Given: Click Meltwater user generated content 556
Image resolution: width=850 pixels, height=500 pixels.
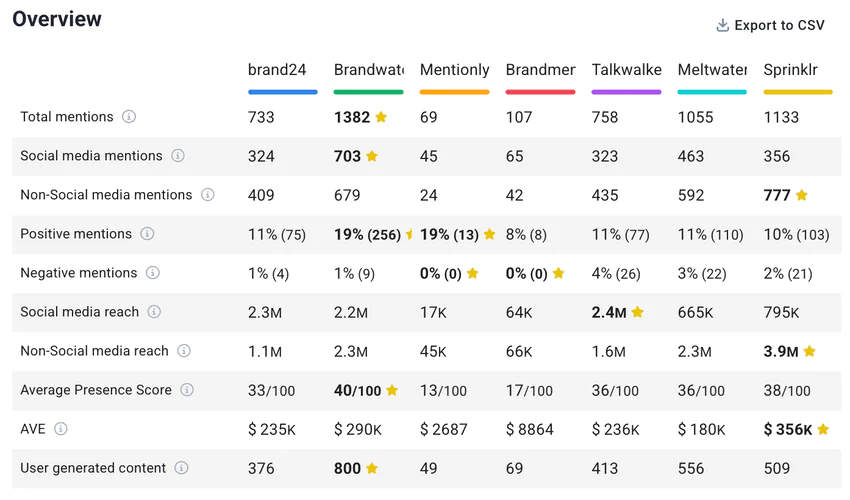Looking at the screenshot, I should click(x=691, y=469).
